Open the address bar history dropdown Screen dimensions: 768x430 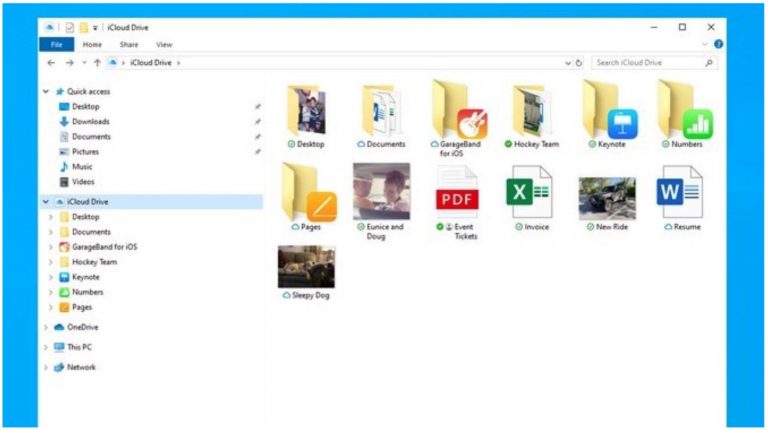pyautogui.click(x=568, y=63)
